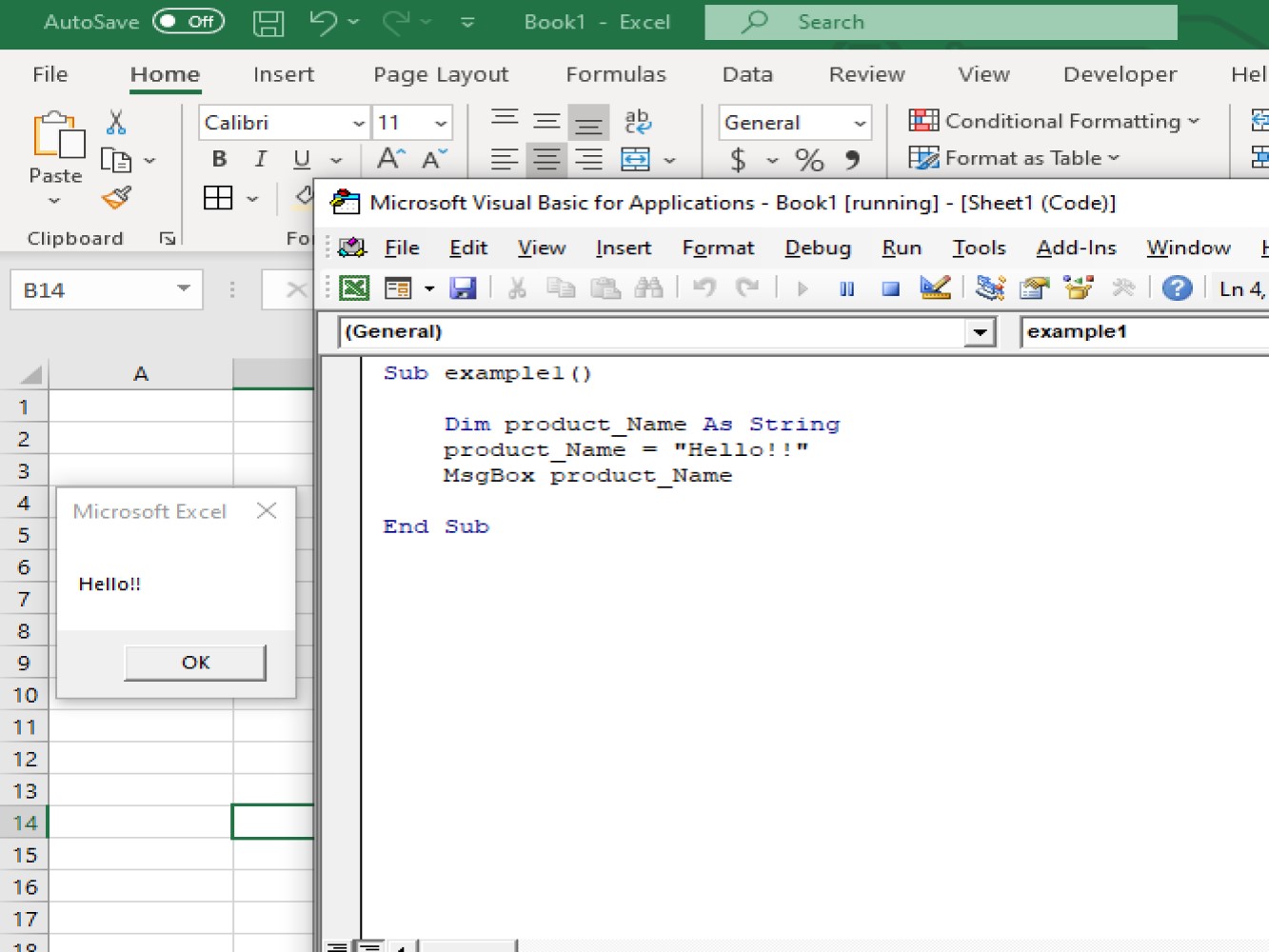Open the Clipboard dialog launcher
The height and width of the screenshot is (952, 1269).
point(168,239)
